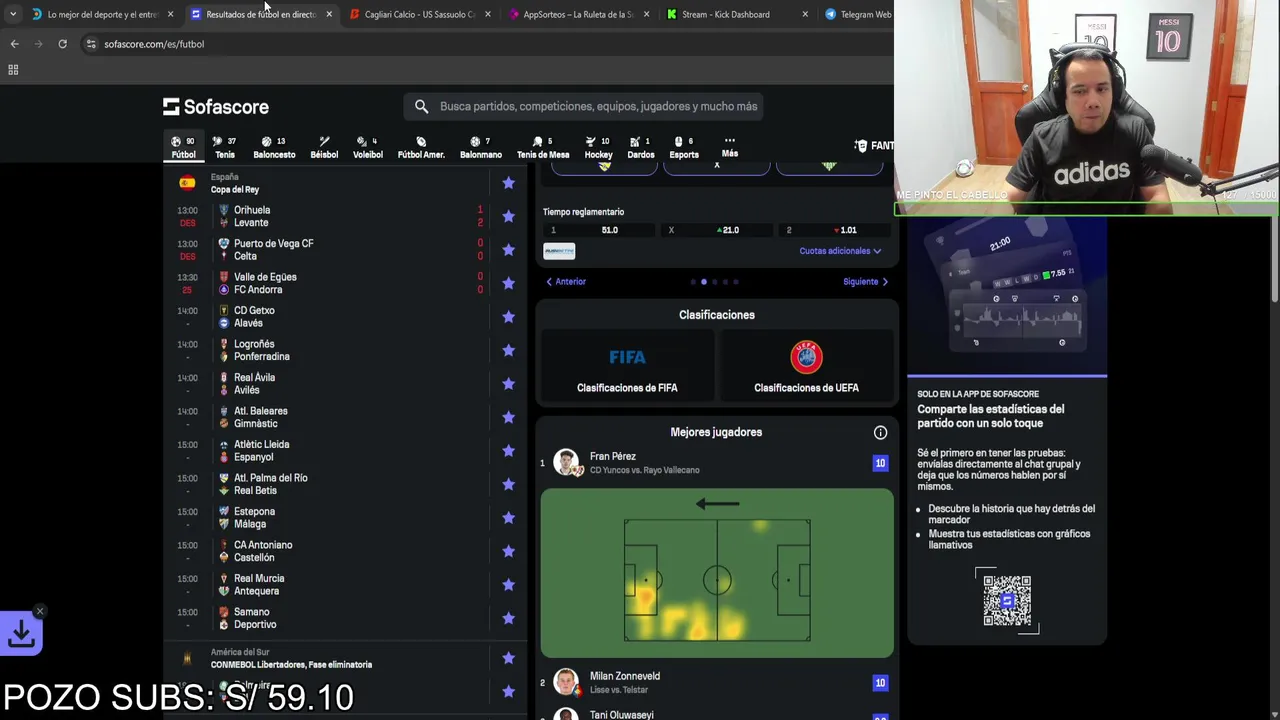The height and width of the screenshot is (720, 1280).
Task: Favorite the Real Ávila vs Avilés match
Action: (508, 384)
